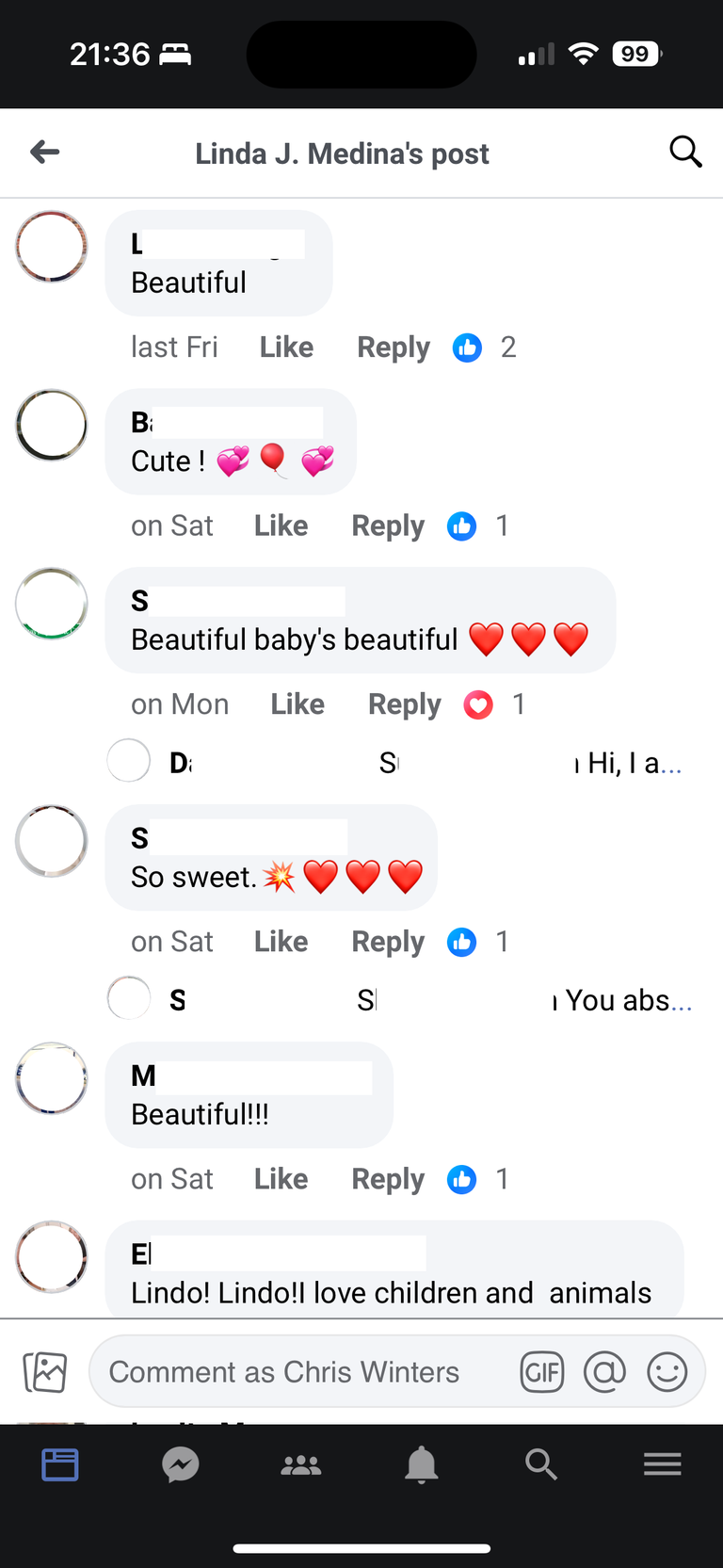The width and height of the screenshot is (723, 1568).
Task: Go back with the back arrow
Action: [x=44, y=152]
